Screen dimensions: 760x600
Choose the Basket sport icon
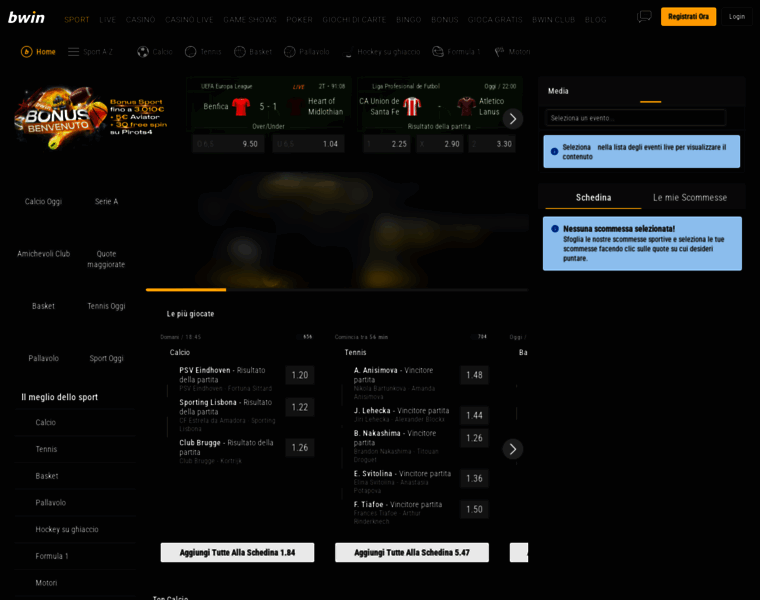tap(240, 52)
